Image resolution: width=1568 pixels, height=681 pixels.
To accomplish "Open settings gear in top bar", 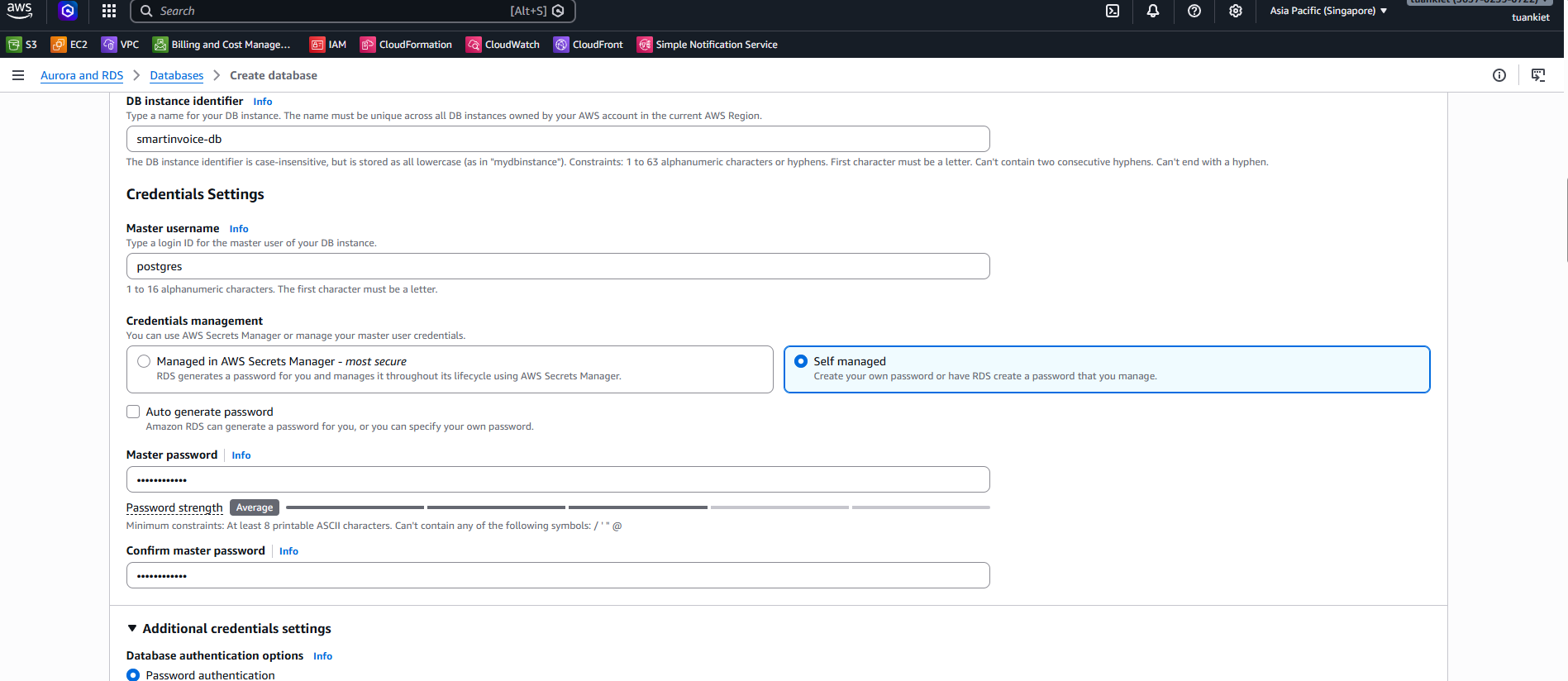I will pos(1236,11).
